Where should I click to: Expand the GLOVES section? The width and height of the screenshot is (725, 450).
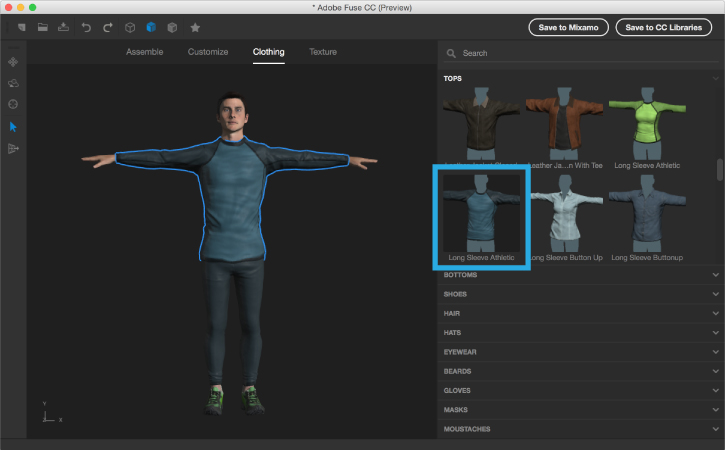tap(581, 390)
